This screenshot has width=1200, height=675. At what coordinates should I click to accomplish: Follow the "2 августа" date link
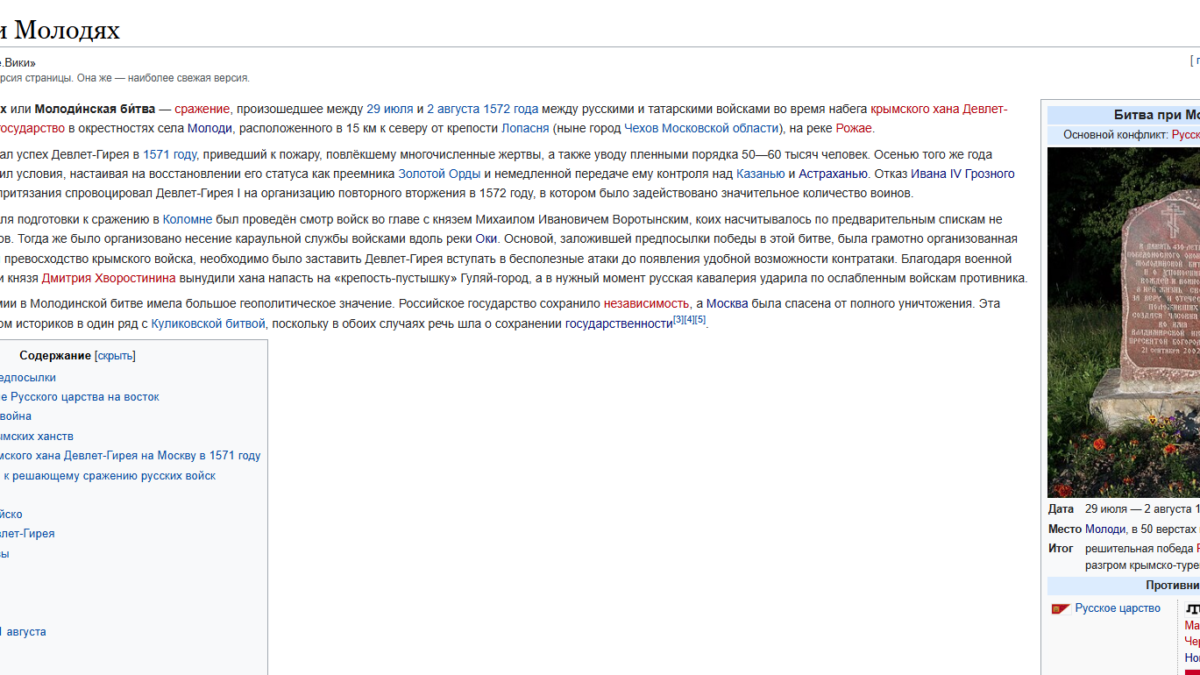[x=454, y=109]
